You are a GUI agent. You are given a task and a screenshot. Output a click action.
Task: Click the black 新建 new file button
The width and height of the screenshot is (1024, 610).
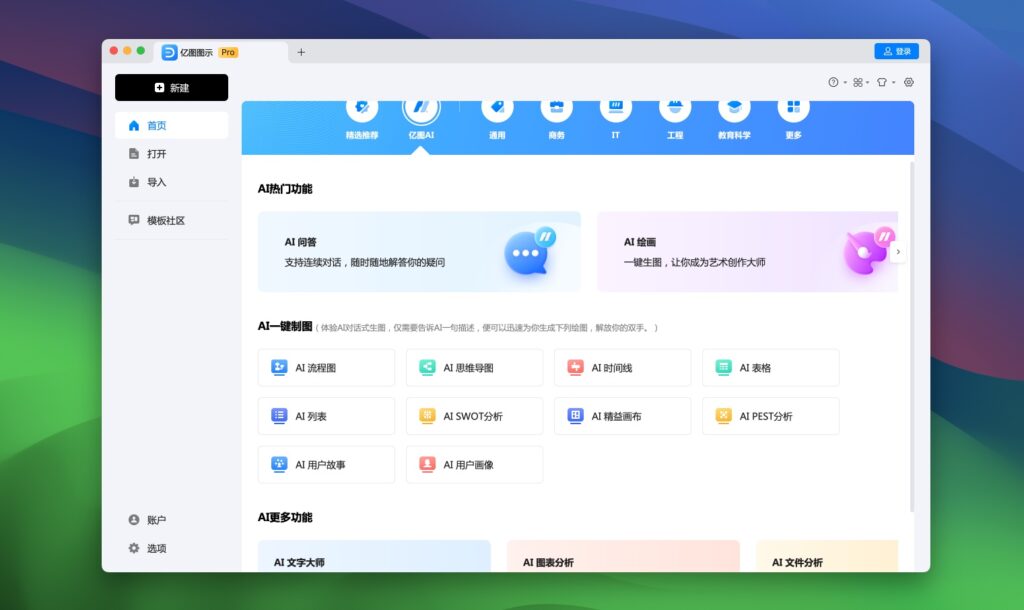click(x=172, y=88)
